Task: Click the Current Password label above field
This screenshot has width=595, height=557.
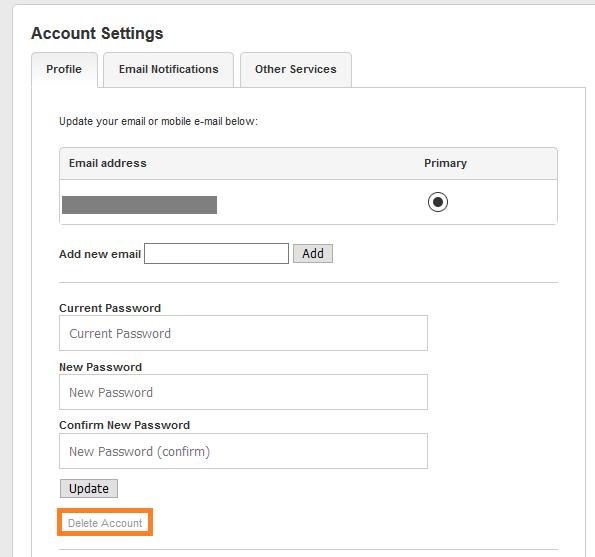Action: tap(110, 308)
